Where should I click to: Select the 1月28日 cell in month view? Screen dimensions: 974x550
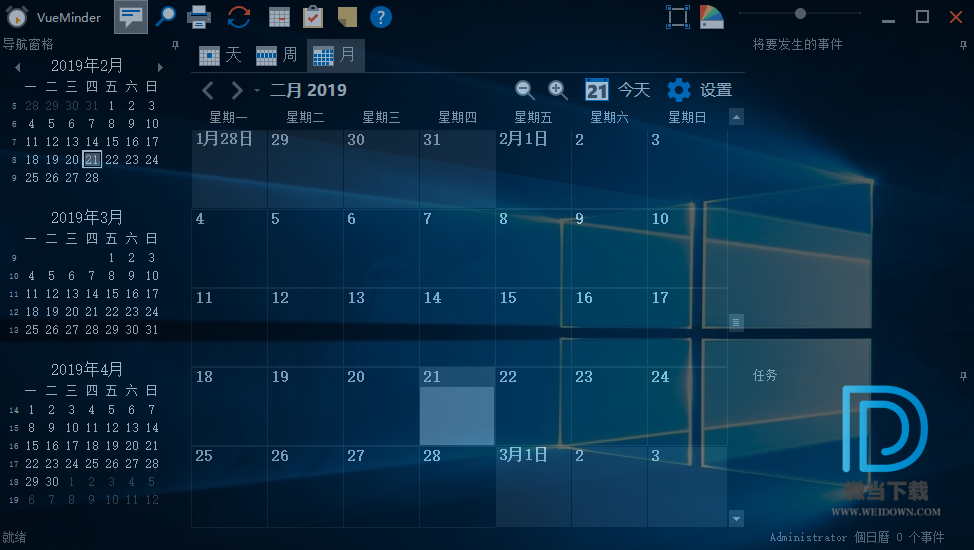point(229,169)
